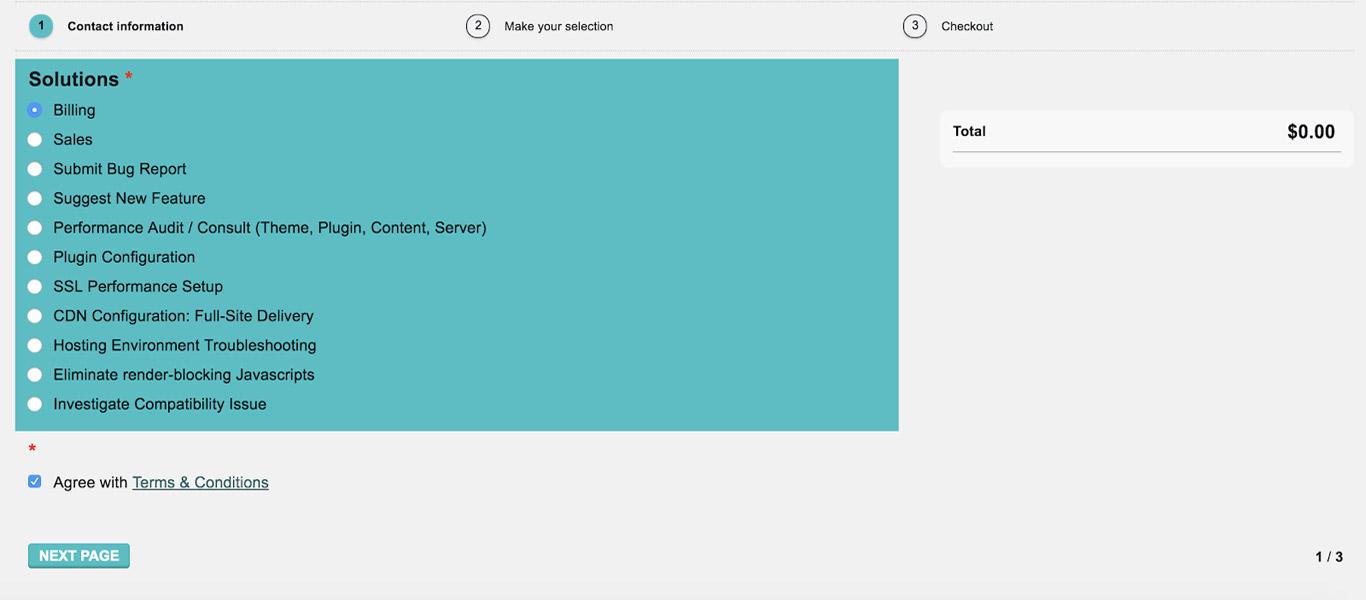Image resolution: width=1366 pixels, height=600 pixels.
Task: Choose Submit Bug Report option
Action: 35,169
